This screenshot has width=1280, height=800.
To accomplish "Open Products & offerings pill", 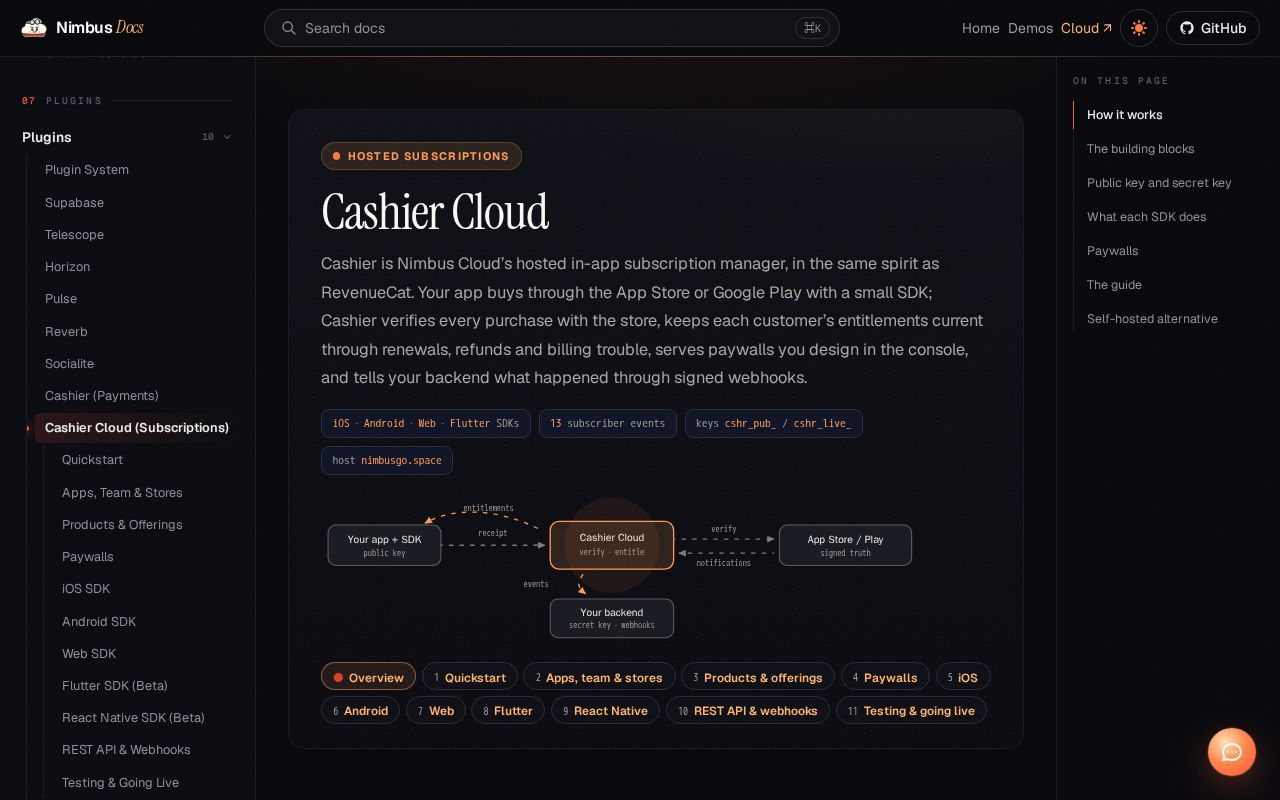I will (x=758, y=677).
